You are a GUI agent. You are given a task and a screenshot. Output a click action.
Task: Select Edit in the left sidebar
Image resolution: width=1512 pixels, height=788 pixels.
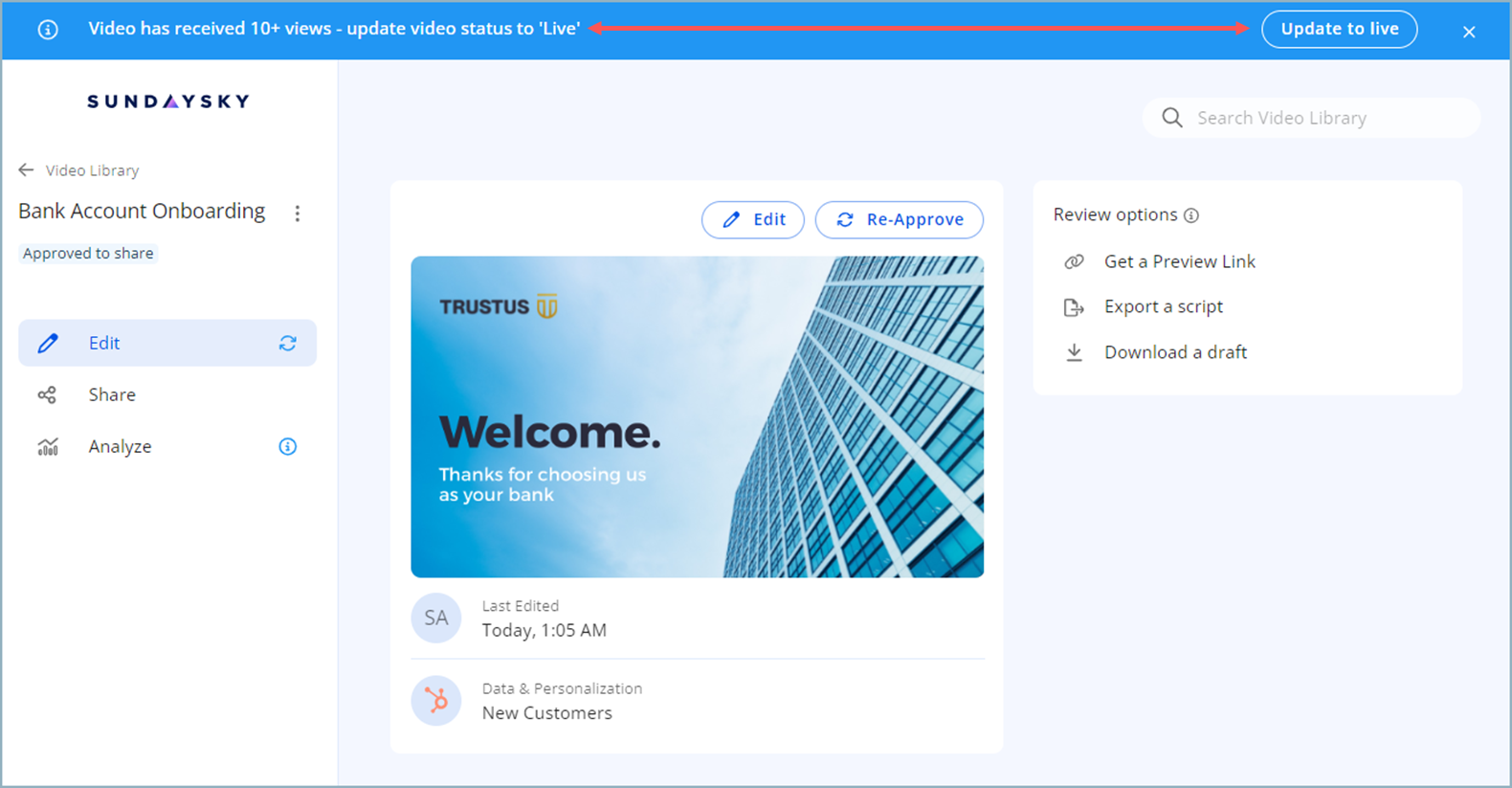click(x=103, y=343)
